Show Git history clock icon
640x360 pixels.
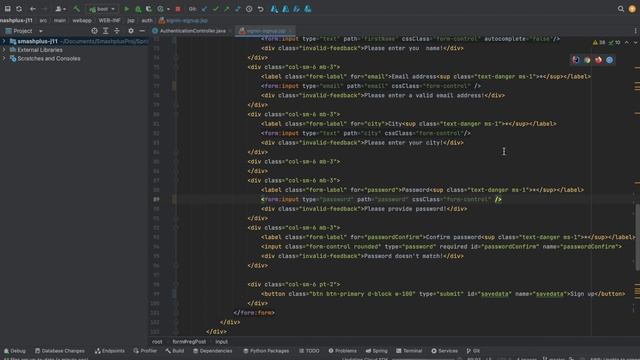click(249, 9)
